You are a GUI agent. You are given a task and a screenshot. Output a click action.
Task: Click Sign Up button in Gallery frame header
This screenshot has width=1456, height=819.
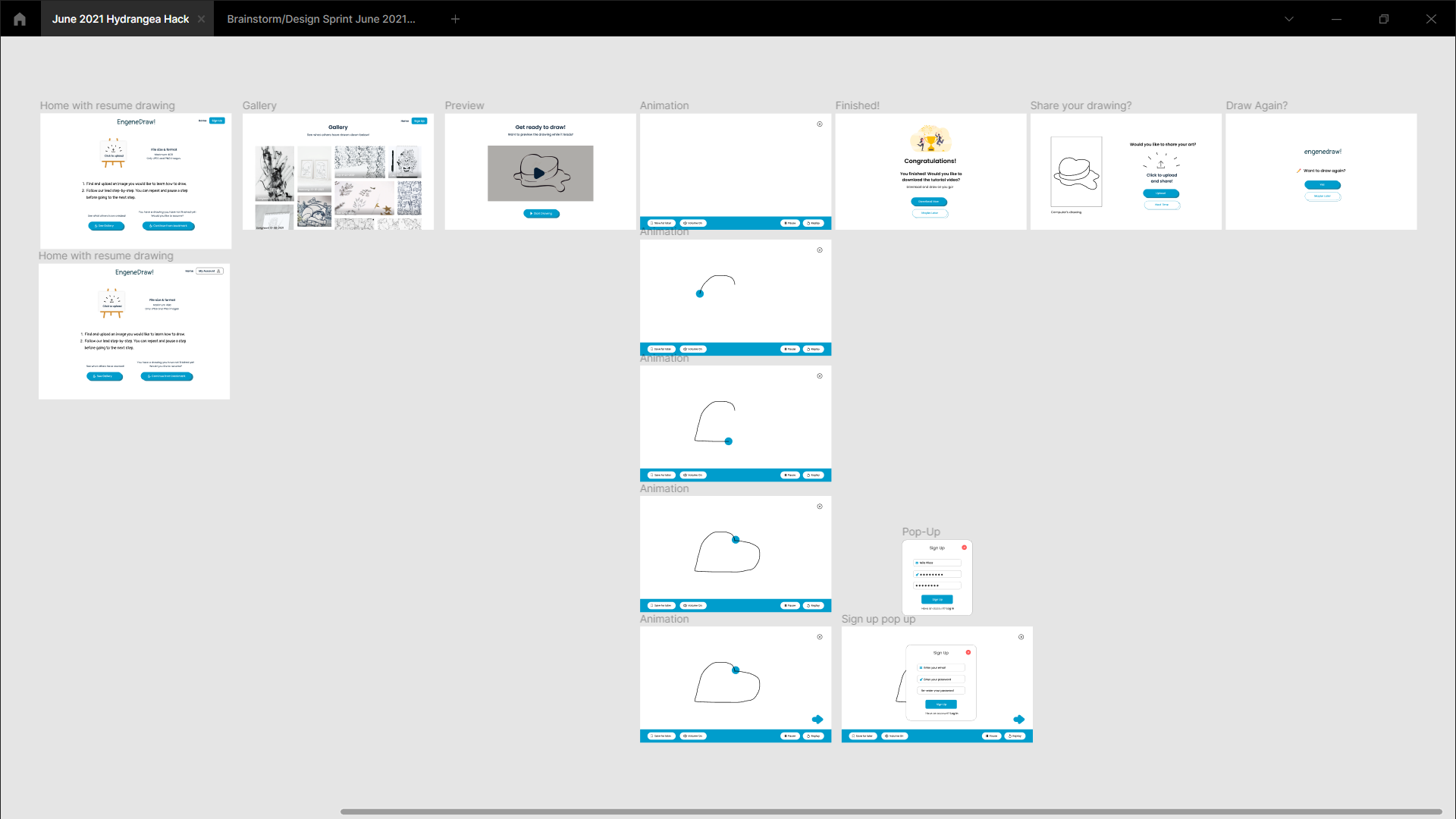click(419, 121)
